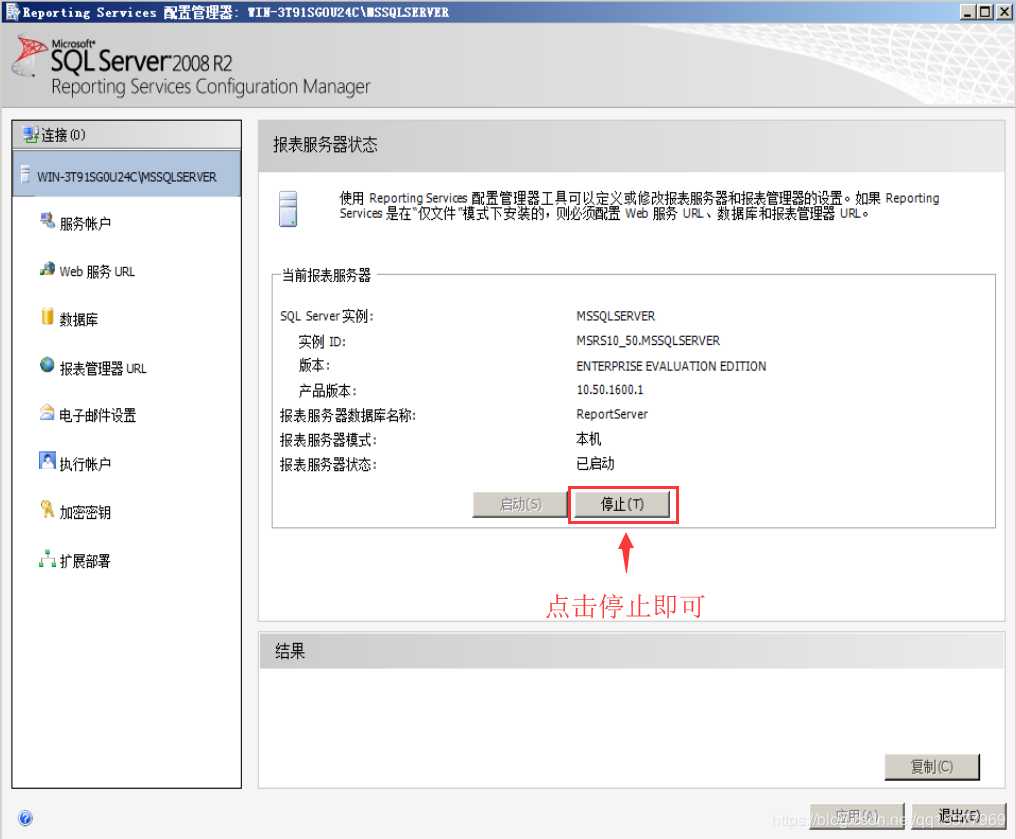Click the server icon beside WIN-3T91SG0U24C\MSSQLSERVER
This screenshot has height=839, width=1016.
(25, 174)
